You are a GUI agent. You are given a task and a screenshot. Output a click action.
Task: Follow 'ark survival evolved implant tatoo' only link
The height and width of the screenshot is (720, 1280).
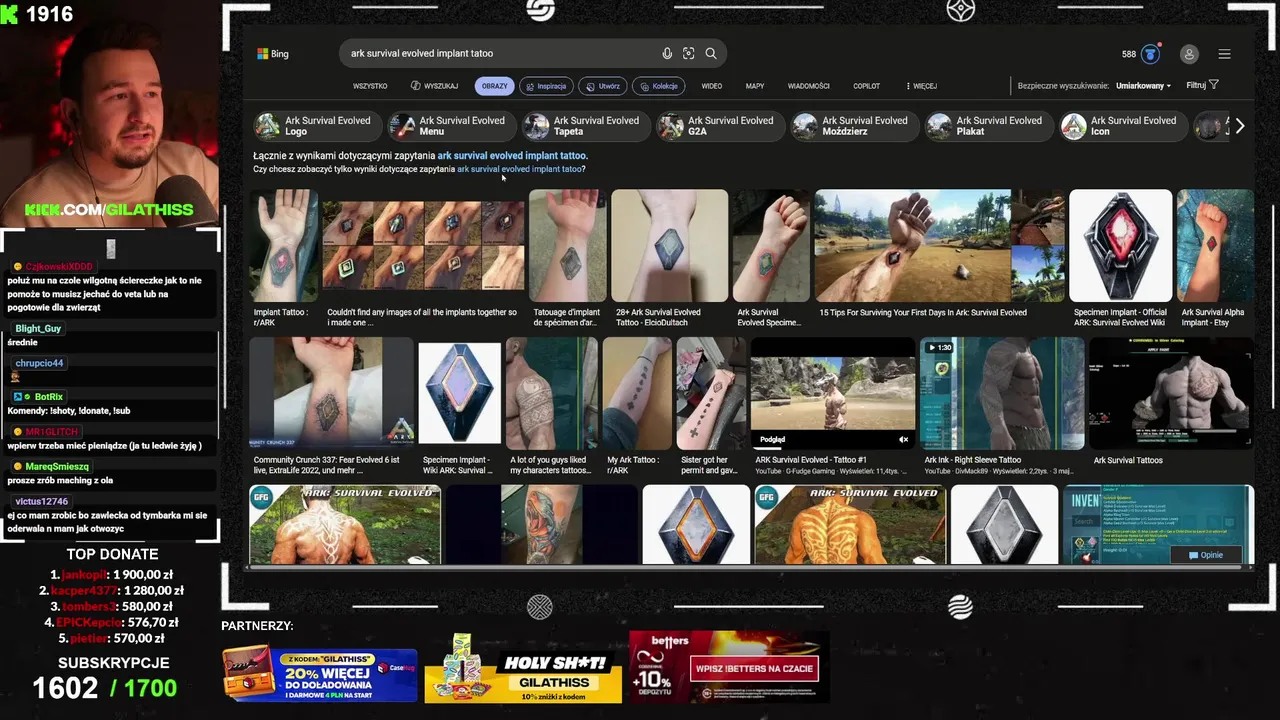click(520, 169)
